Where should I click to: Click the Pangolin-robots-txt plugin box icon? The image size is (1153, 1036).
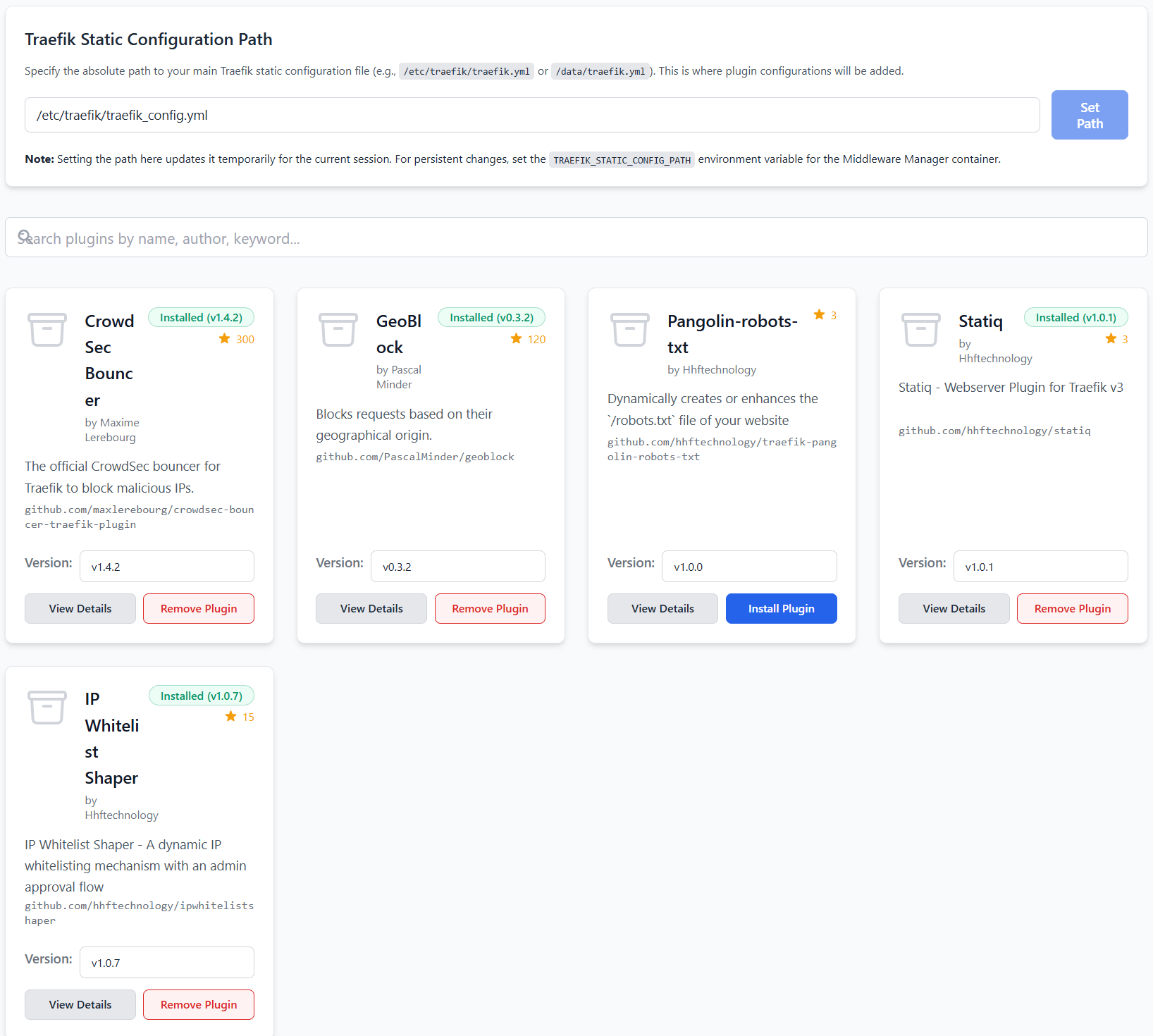click(630, 330)
